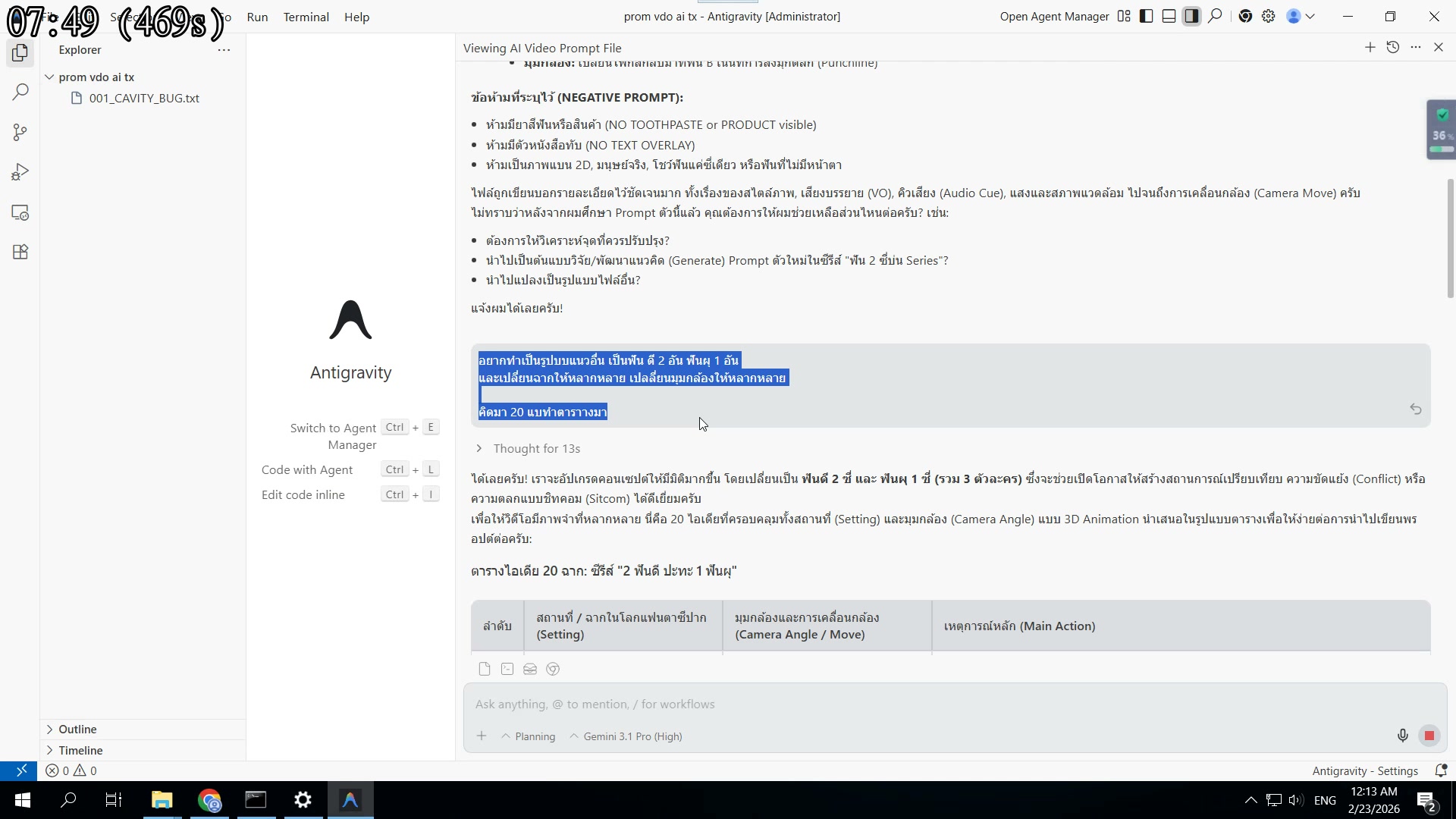Toggle primary side bar visibility
1456x819 pixels.
[1147, 17]
